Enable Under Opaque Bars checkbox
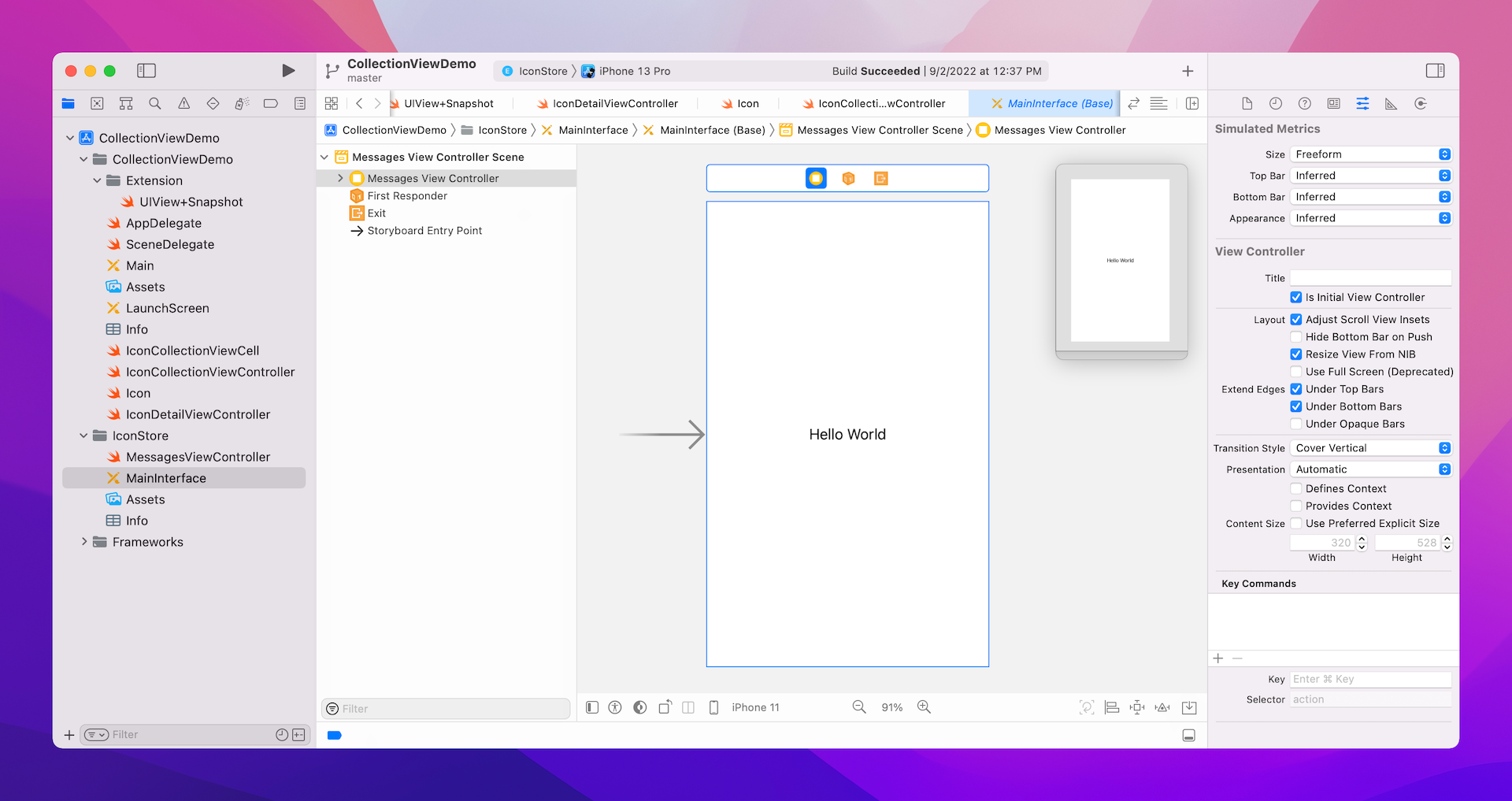This screenshot has height=801, width=1512. 1296,424
